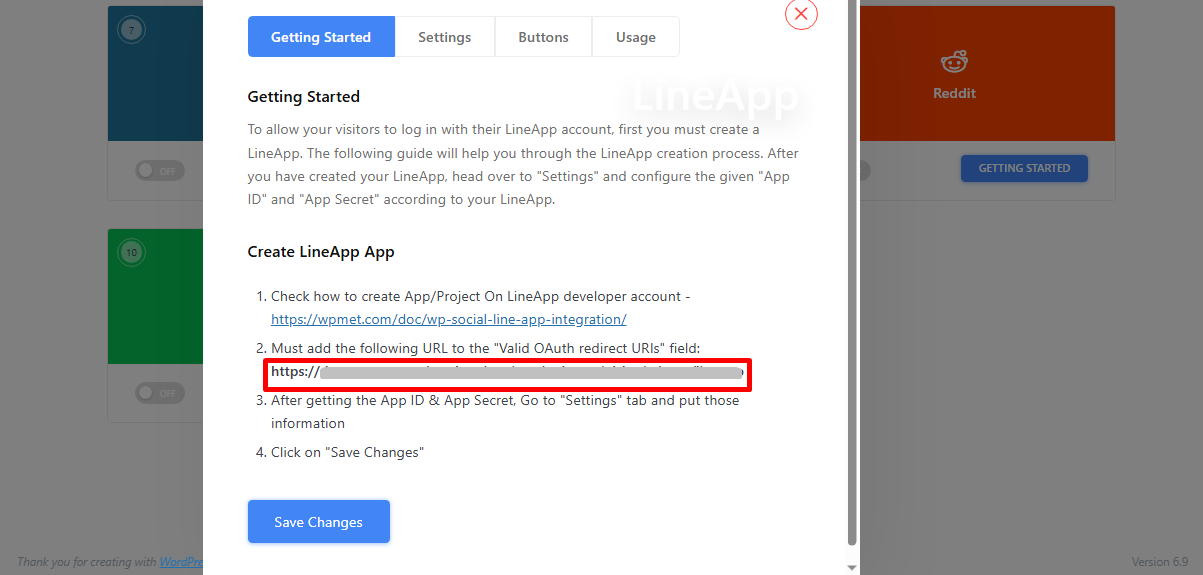Switch to the Getting Started tab

pyautogui.click(x=321, y=37)
